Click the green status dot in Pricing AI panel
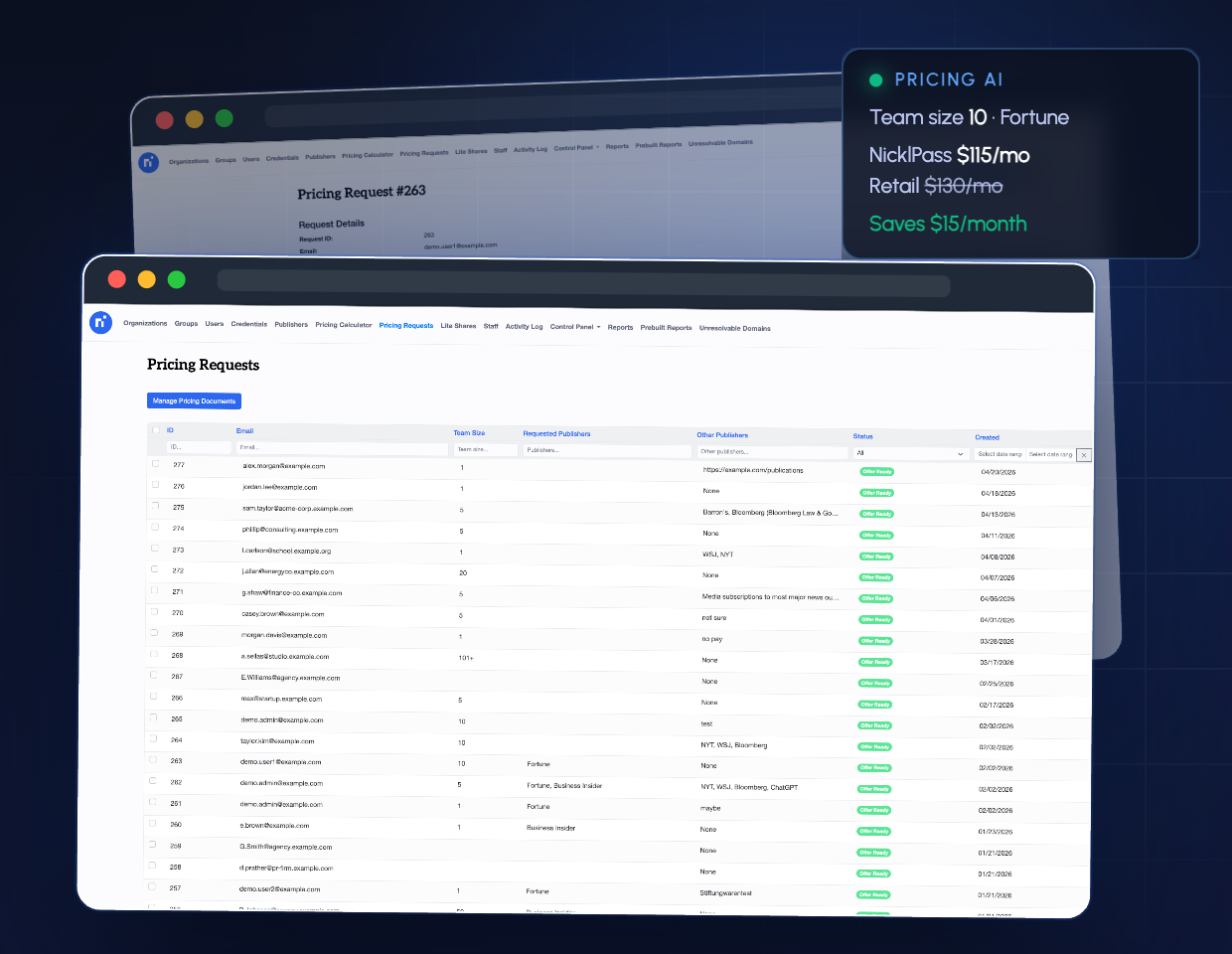Image resolution: width=1232 pixels, height=954 pixels. click(x=875, y=79)
